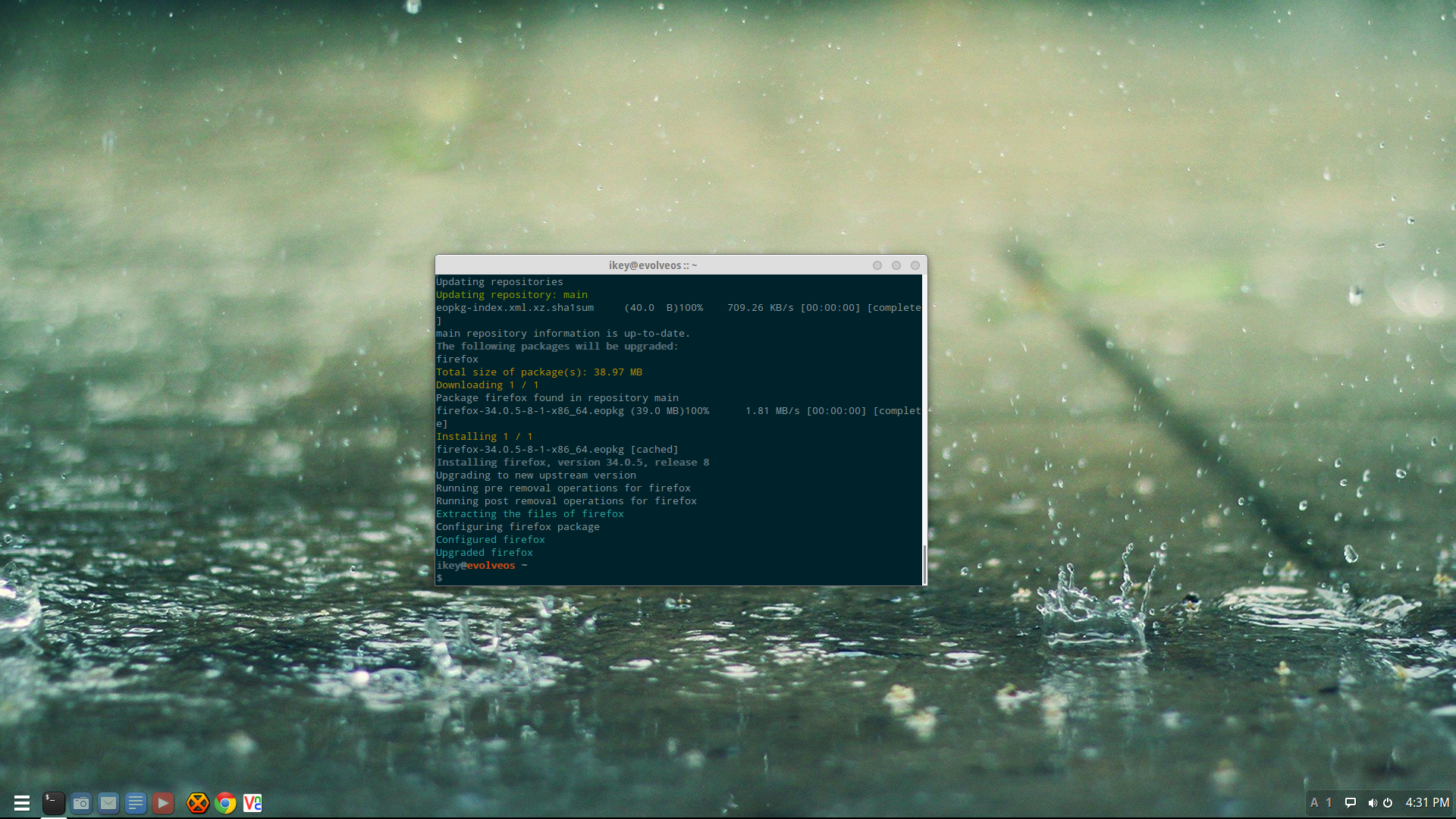Open the power menu icon
Screen dimensions: 1456x819
click(x=1388, y=802)
